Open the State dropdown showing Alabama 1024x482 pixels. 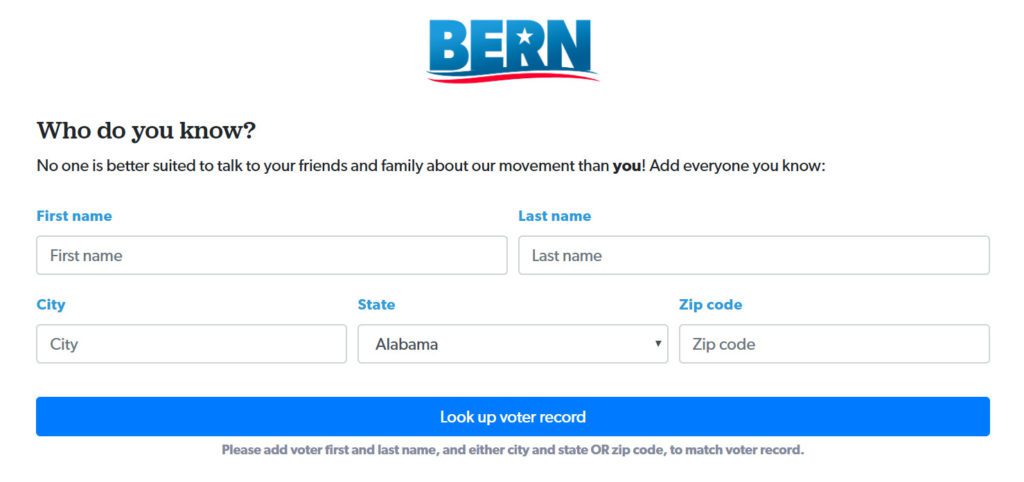point(512,344)
